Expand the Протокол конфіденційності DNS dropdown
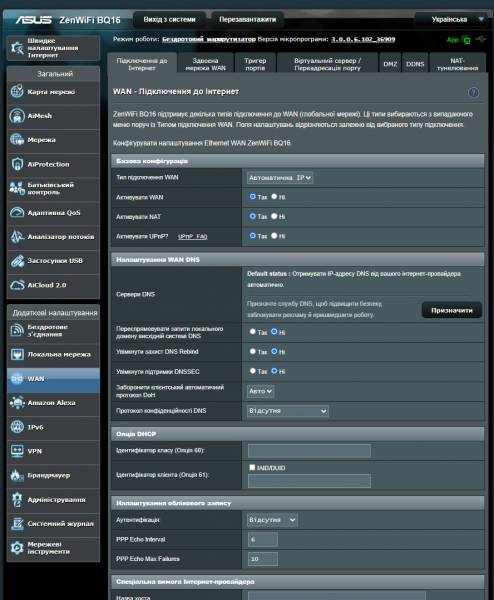494x600 pixels. [288, 411]
